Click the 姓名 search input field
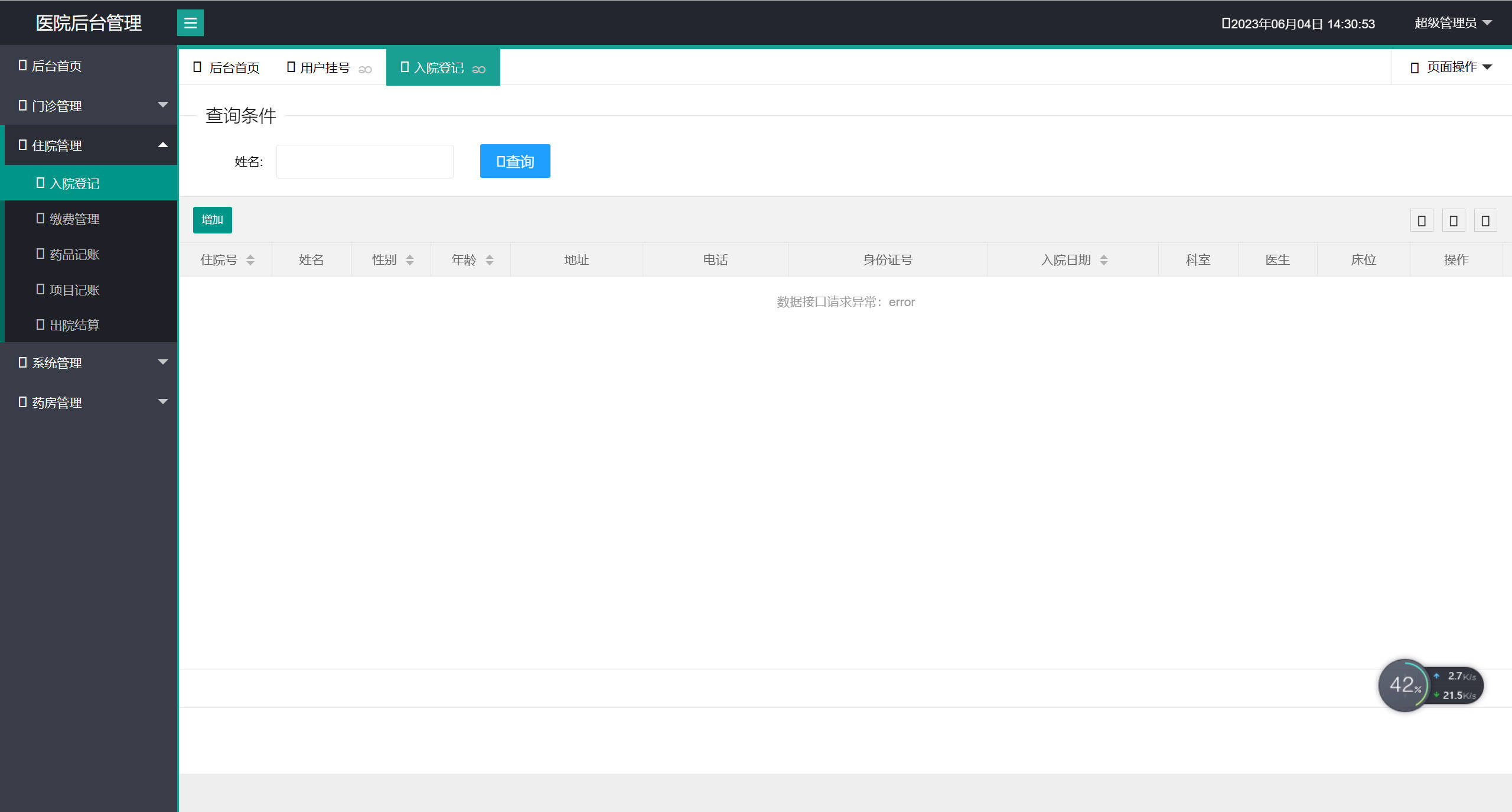Screen dimensions: 1512x812 point(365,161)
